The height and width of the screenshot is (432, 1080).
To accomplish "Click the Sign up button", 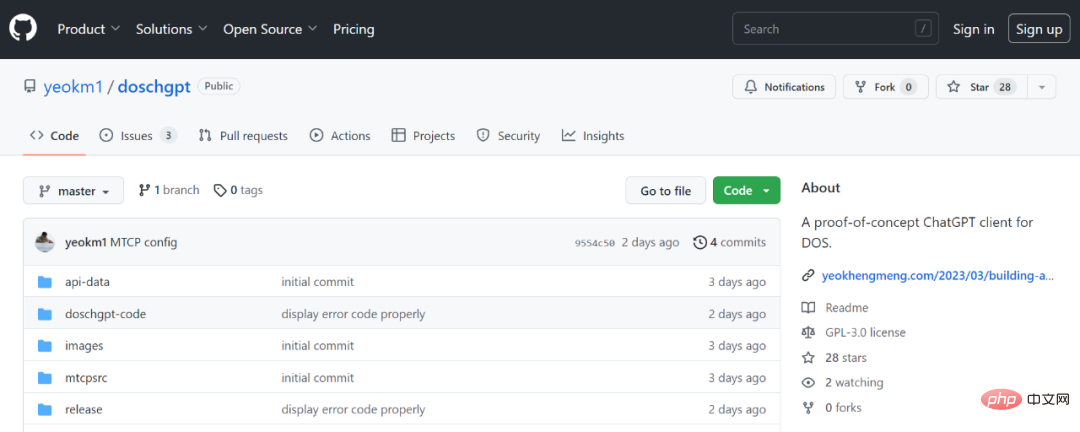I will [1039, 29].
